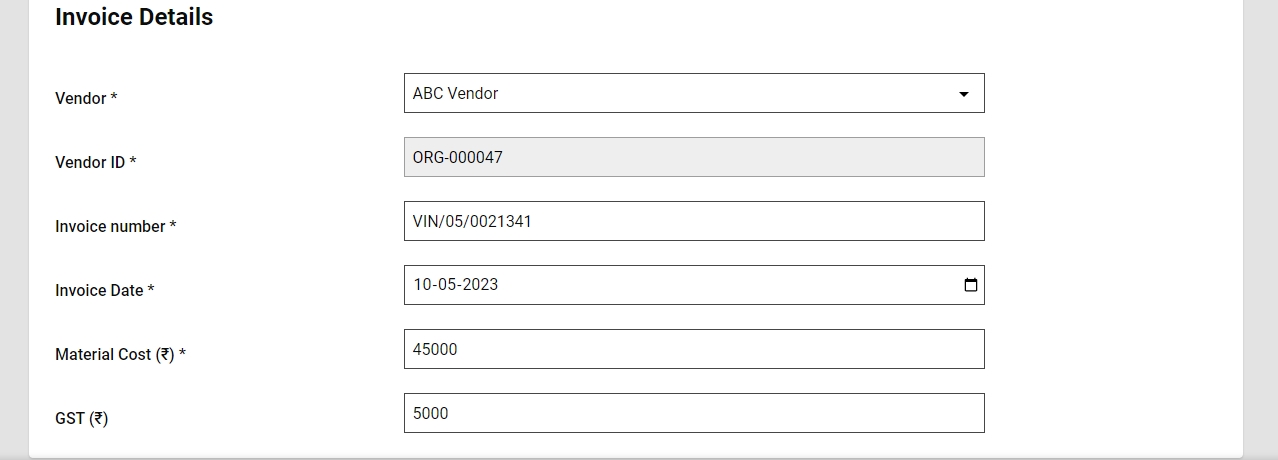Select the day segment of Invoice Date

click(422, 285)
